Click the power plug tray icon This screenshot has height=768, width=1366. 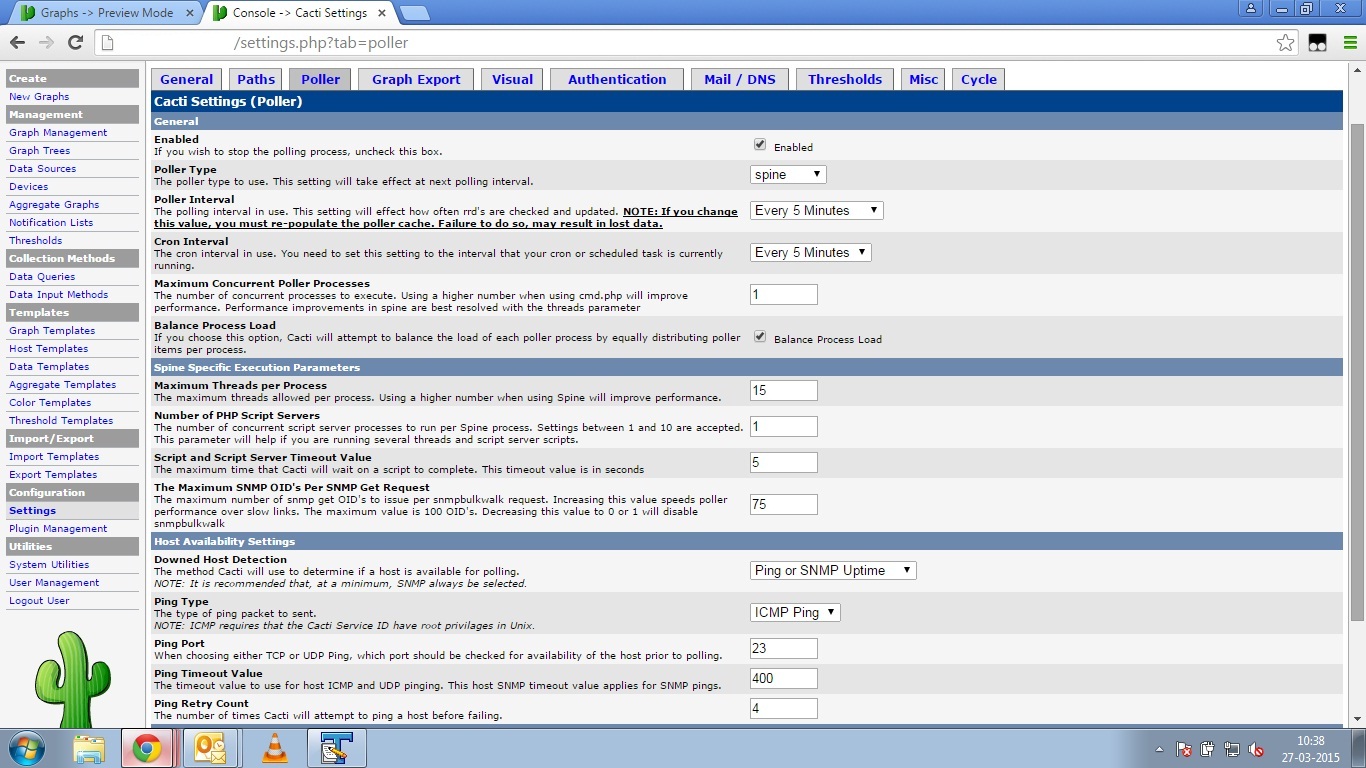(1208, 749)
